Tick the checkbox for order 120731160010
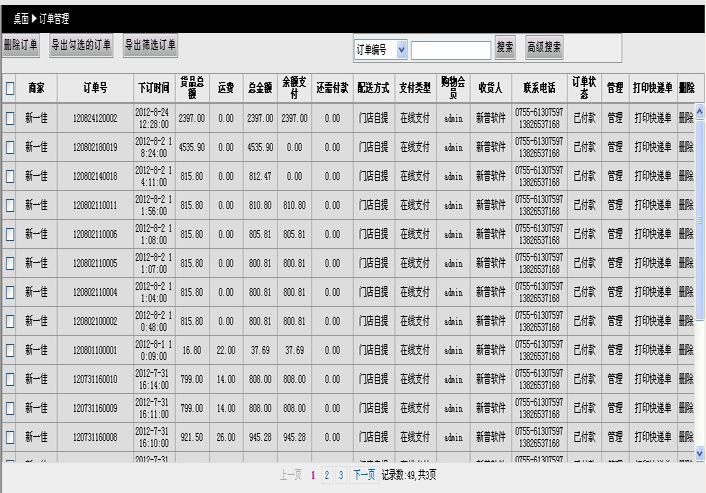Viewport: 706px width, 493px height. 10,379
